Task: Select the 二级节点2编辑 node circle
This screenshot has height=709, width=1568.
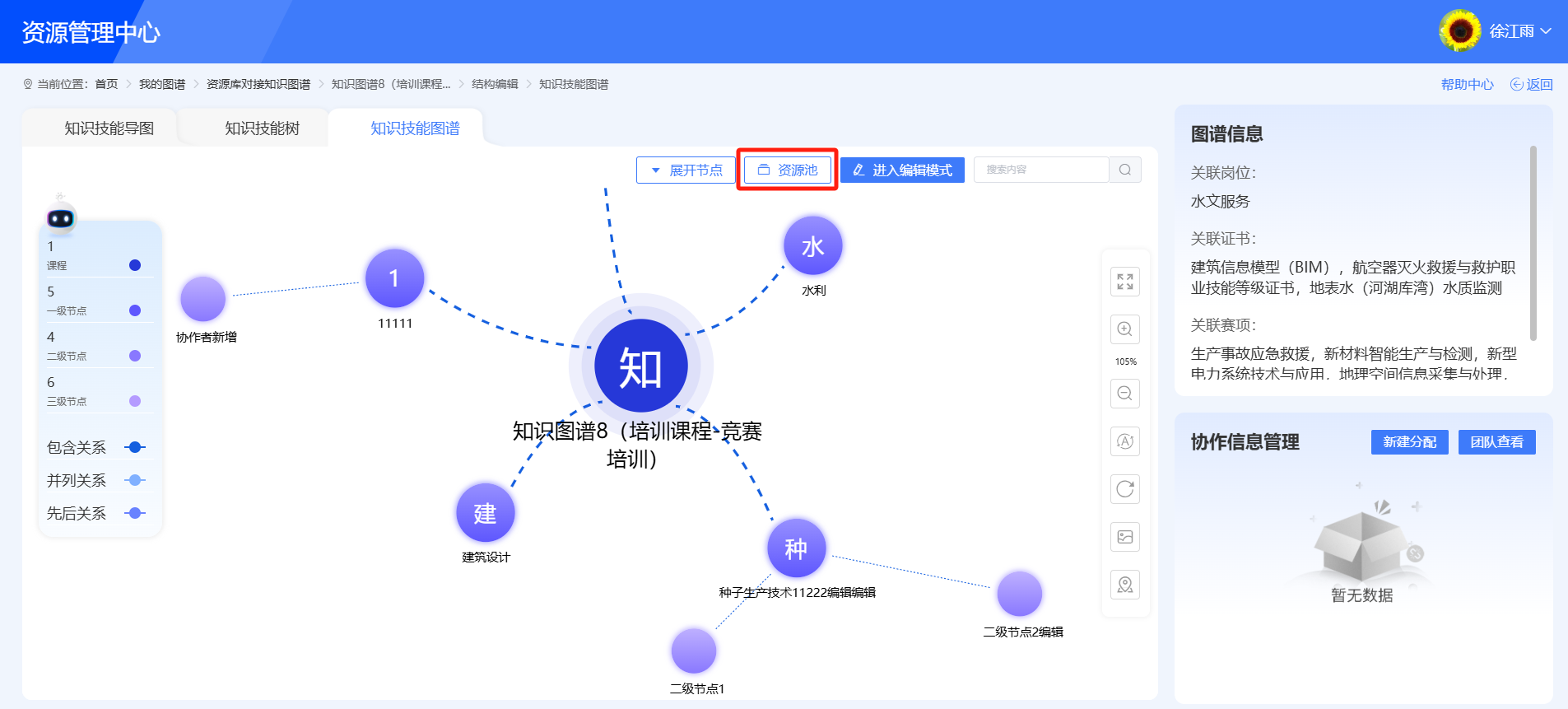Action: (1020, 594)
